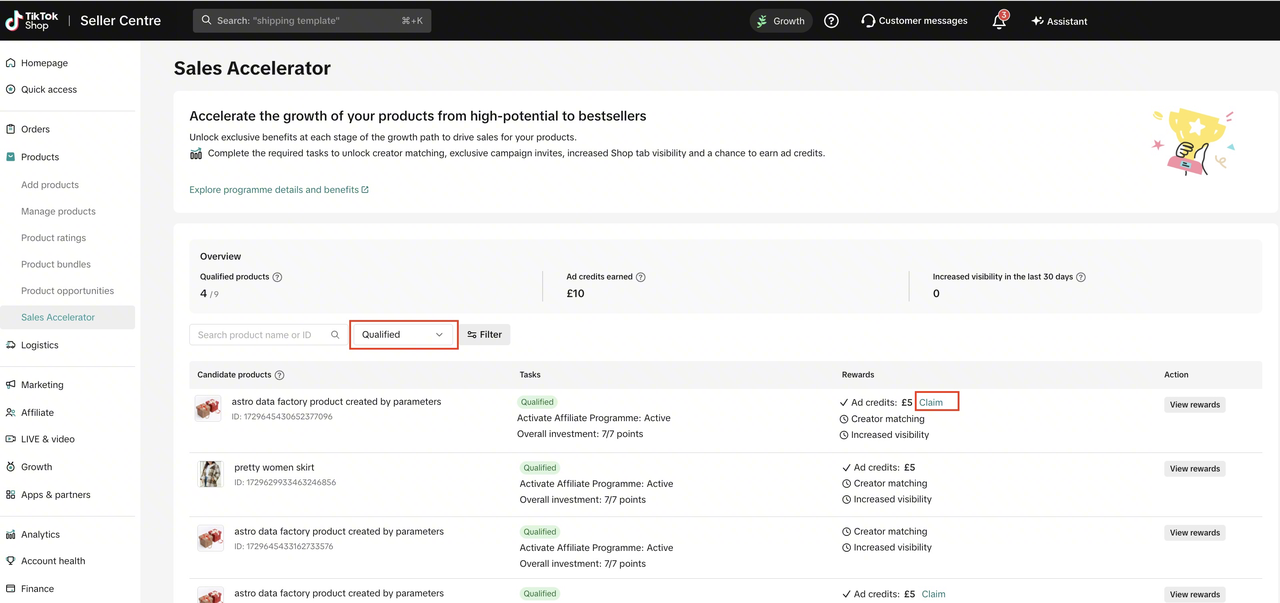Viewport: 1280px width, 603px height.
Task: Claim ad credits for product ID 1729645430652377096
Action: (931, 402)
